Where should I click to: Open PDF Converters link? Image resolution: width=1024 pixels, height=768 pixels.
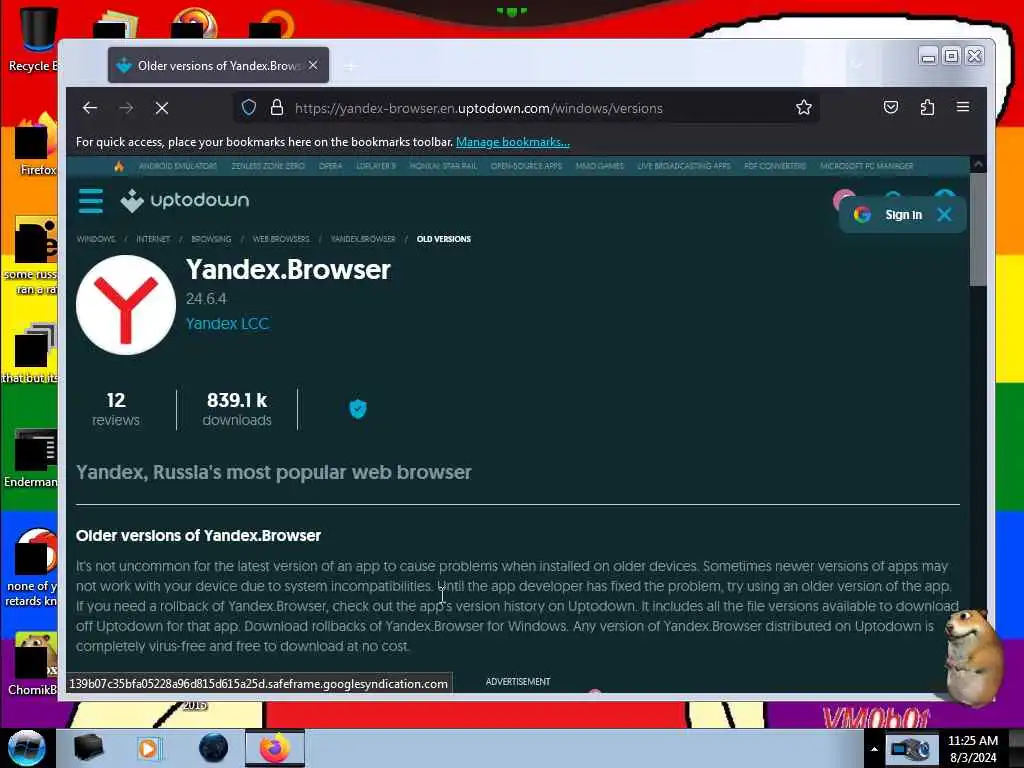(x=775, y=166)
